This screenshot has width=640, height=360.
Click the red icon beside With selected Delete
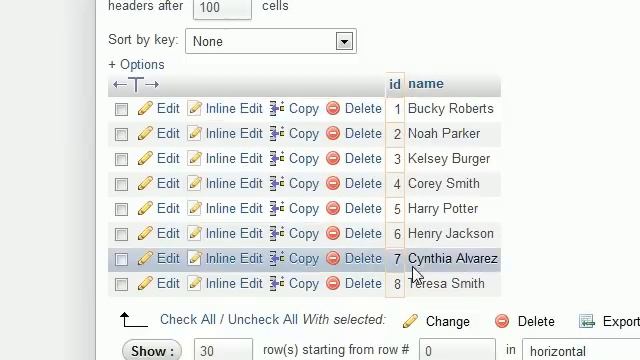(502, 321)
